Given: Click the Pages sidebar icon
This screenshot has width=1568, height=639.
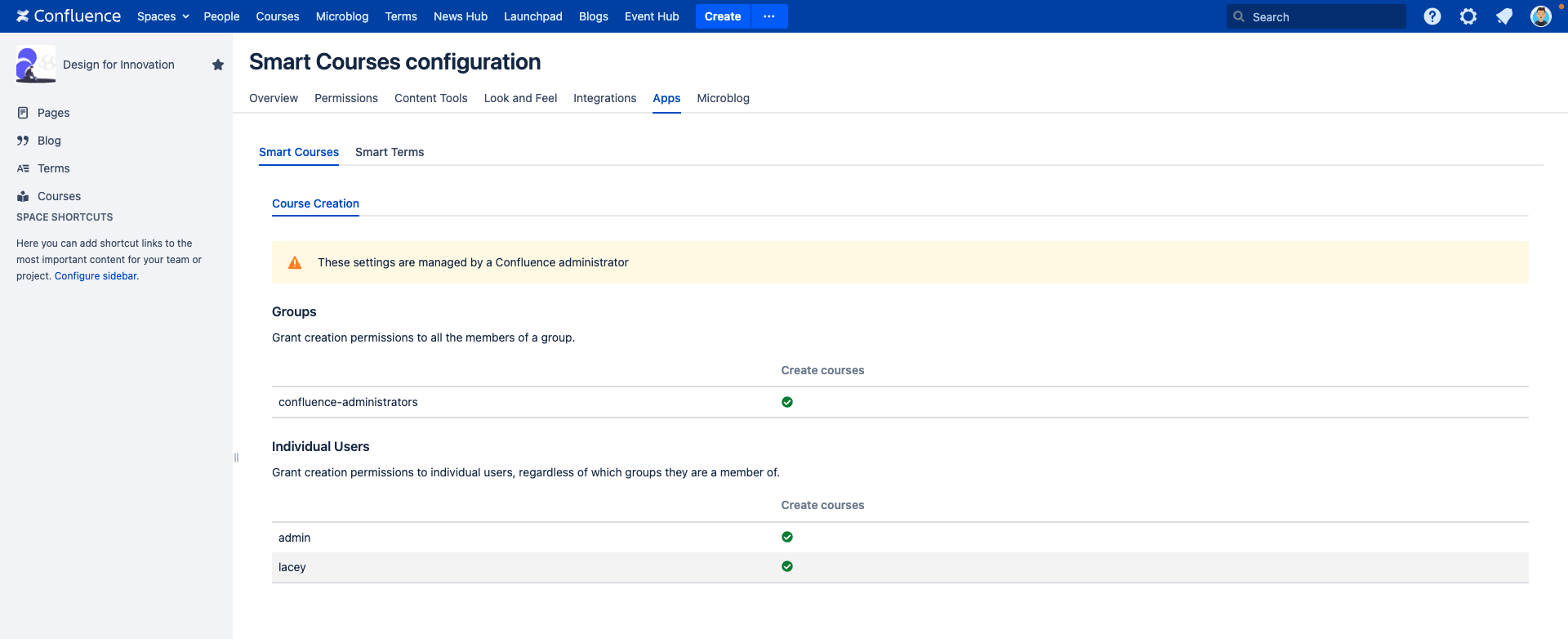Looking at the screenshot, I should pyautogui.click(x=23, y=113).
